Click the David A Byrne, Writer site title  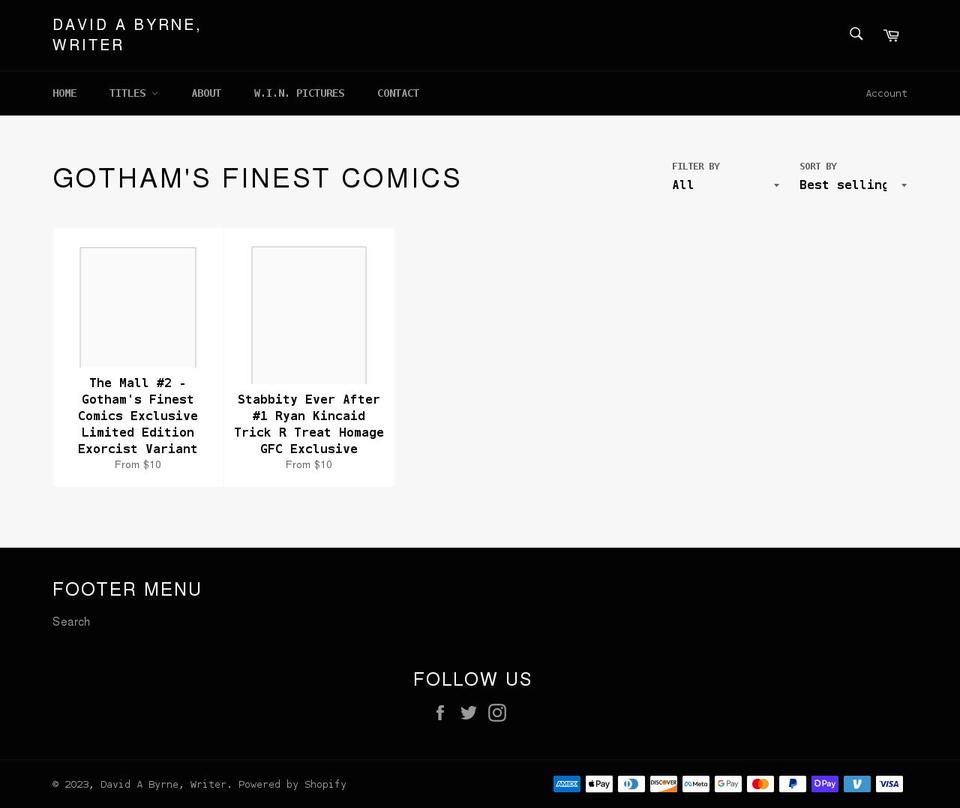[126, 35]
